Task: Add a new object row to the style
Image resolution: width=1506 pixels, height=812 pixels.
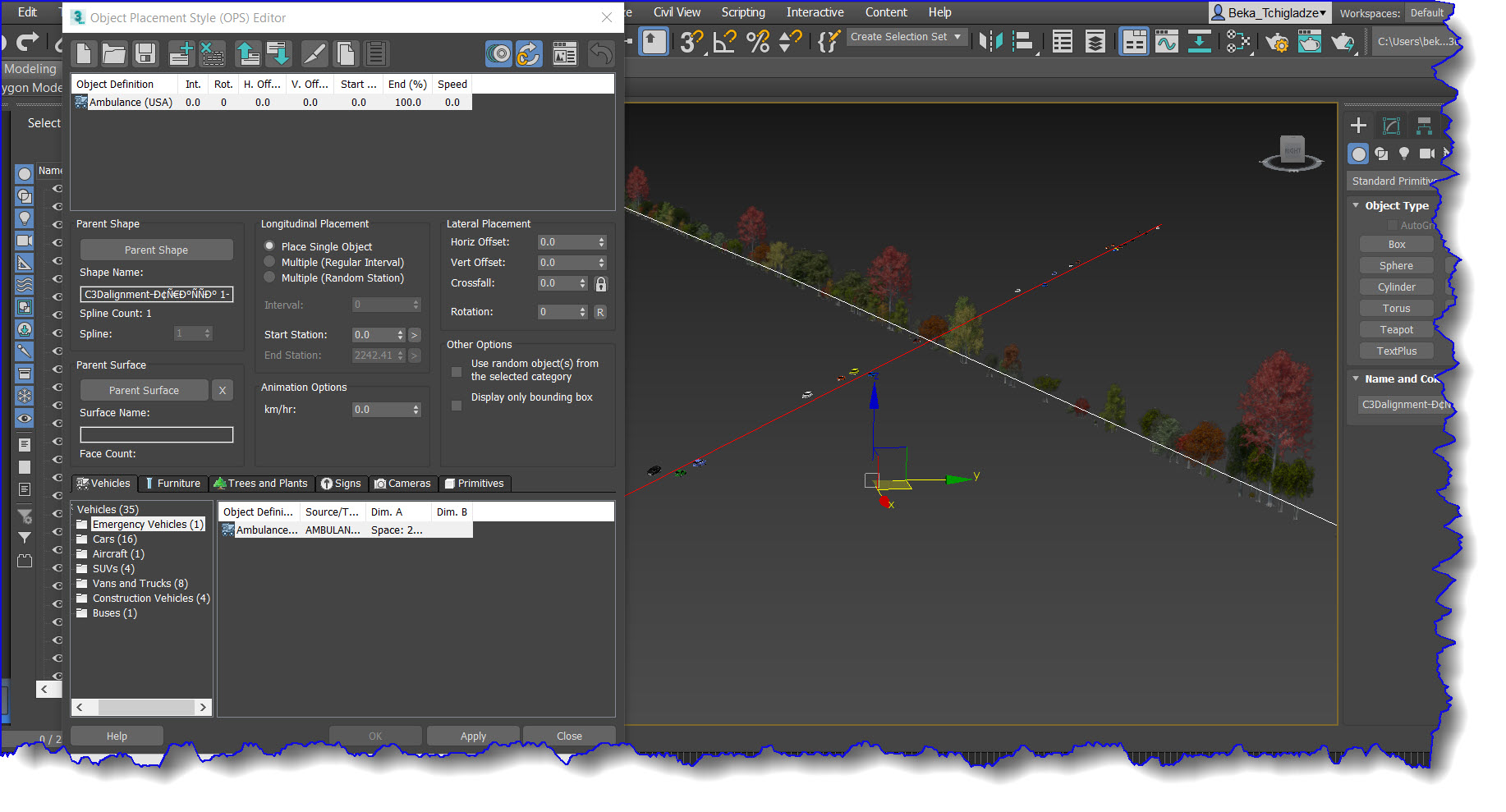Action: 181,53
